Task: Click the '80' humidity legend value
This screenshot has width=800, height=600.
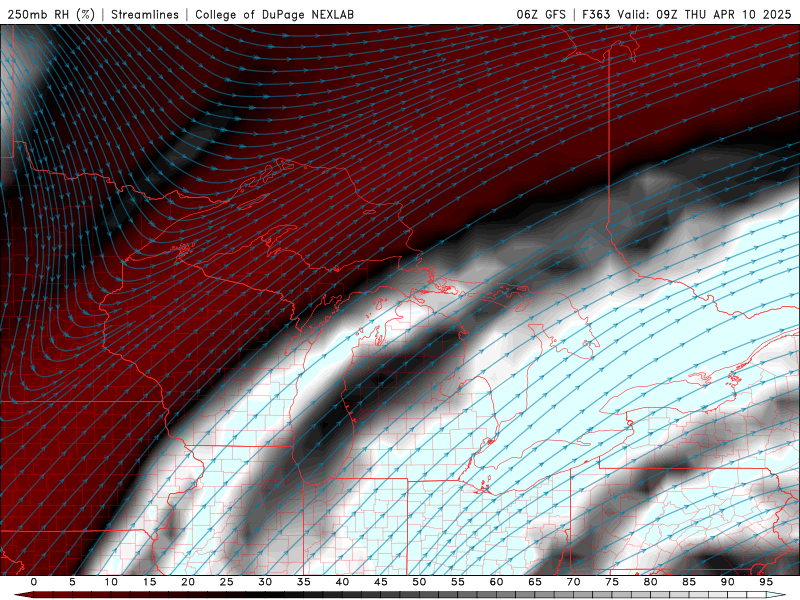Action: point(651,582)
